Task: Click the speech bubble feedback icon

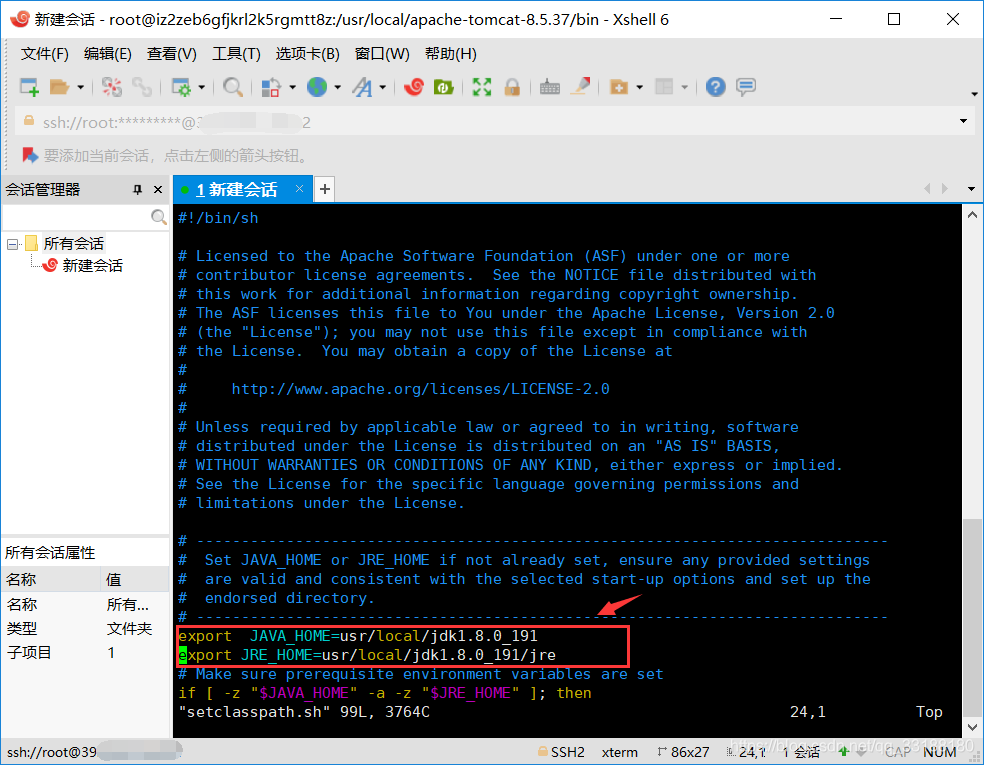Action: [x=746, y=87]
